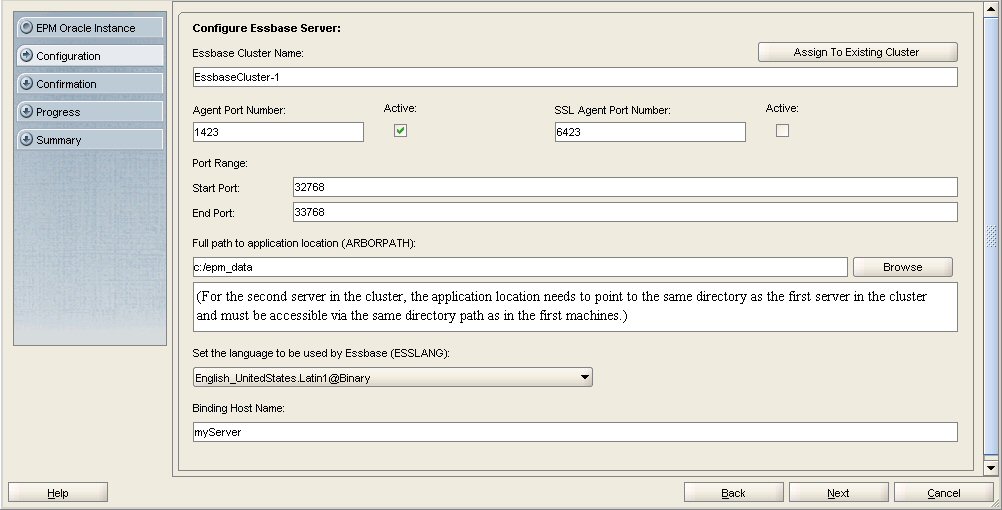Open the EPM Oracle Instance step label
Image resolution: width=1002 pixels, height=510 pixels.
pyautogui.click(x=86, y=28)
